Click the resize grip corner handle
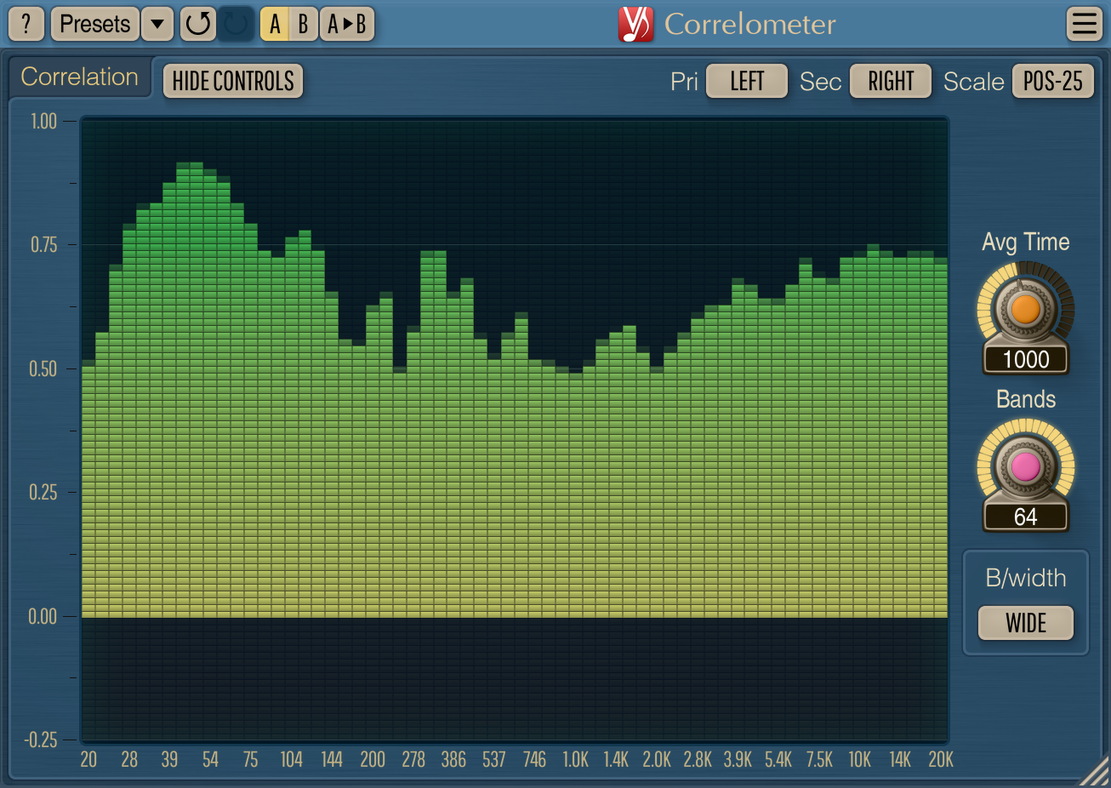 click(1094, 771)
